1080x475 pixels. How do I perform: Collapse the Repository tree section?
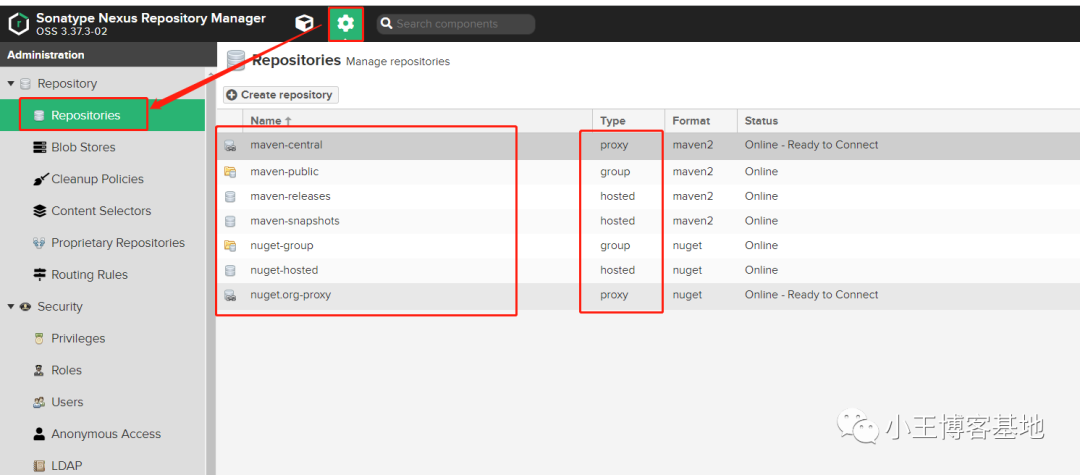click(10, 83)
